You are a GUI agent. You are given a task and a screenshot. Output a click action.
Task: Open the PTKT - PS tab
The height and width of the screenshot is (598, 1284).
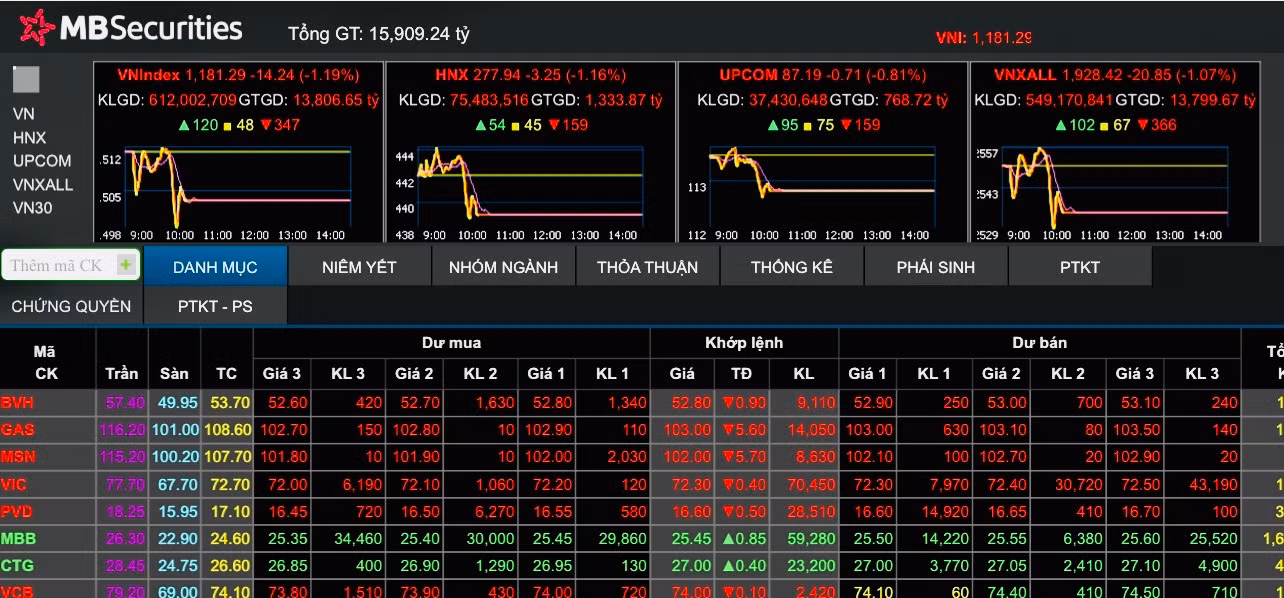click(x=215, y=306)
